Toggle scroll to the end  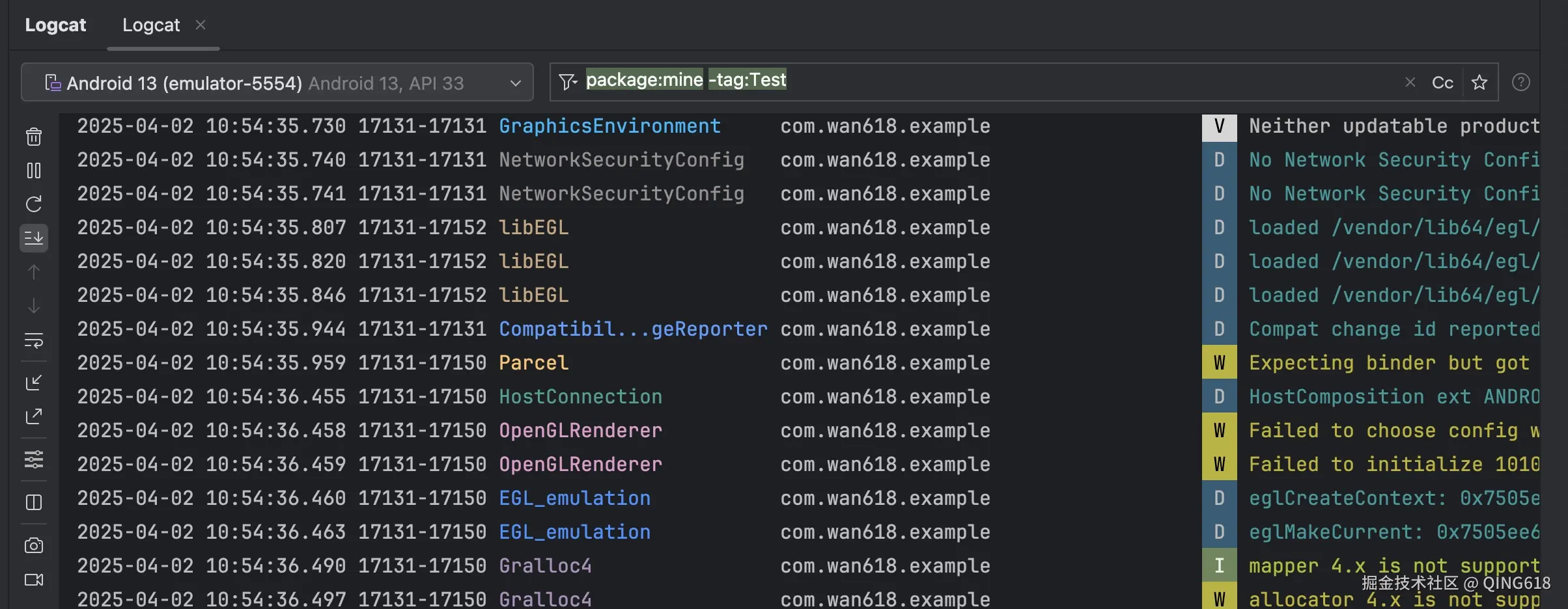[x=34, y=238]
